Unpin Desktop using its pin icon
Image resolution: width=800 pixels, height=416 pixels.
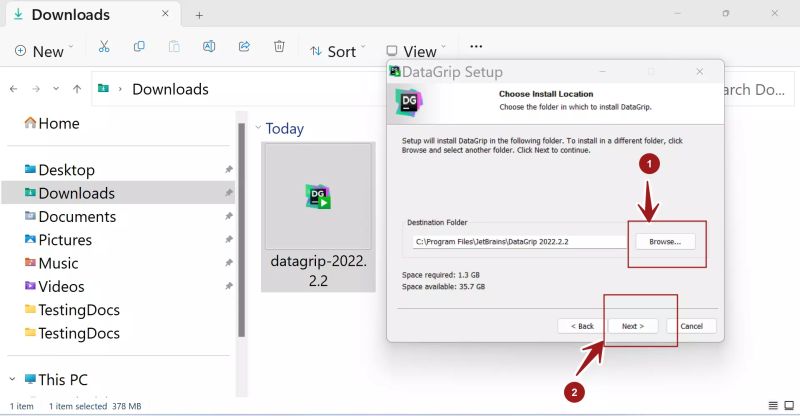pos(229,169)
